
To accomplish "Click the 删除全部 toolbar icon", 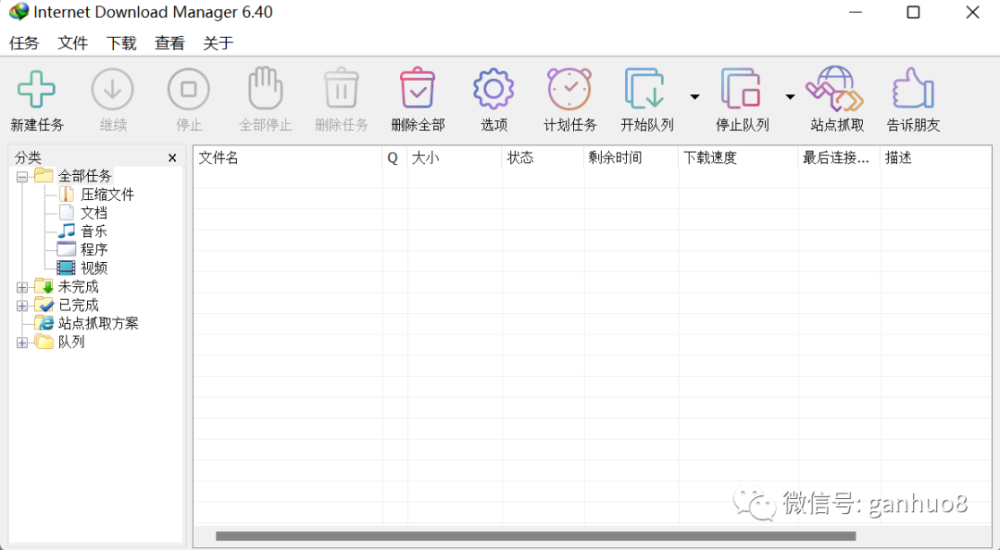I will [x=417, y=88].
